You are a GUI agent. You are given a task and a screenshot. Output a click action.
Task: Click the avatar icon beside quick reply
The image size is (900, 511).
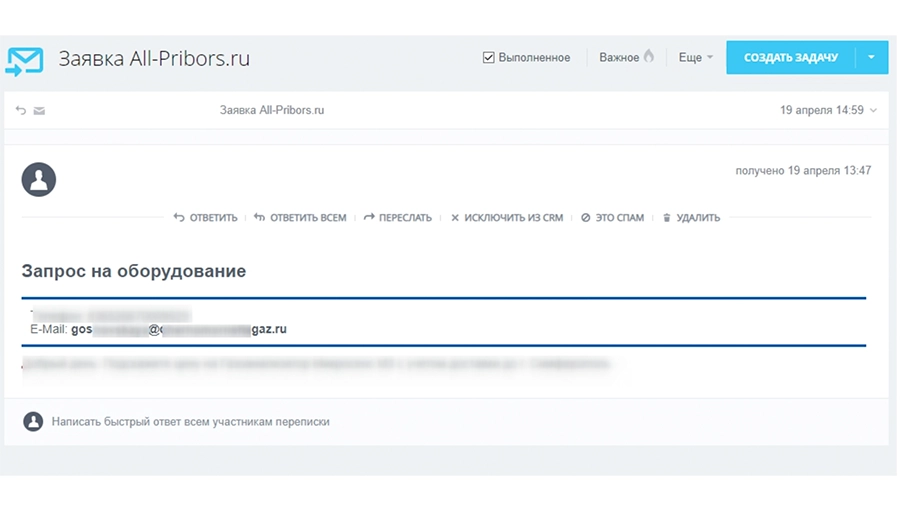33,422
